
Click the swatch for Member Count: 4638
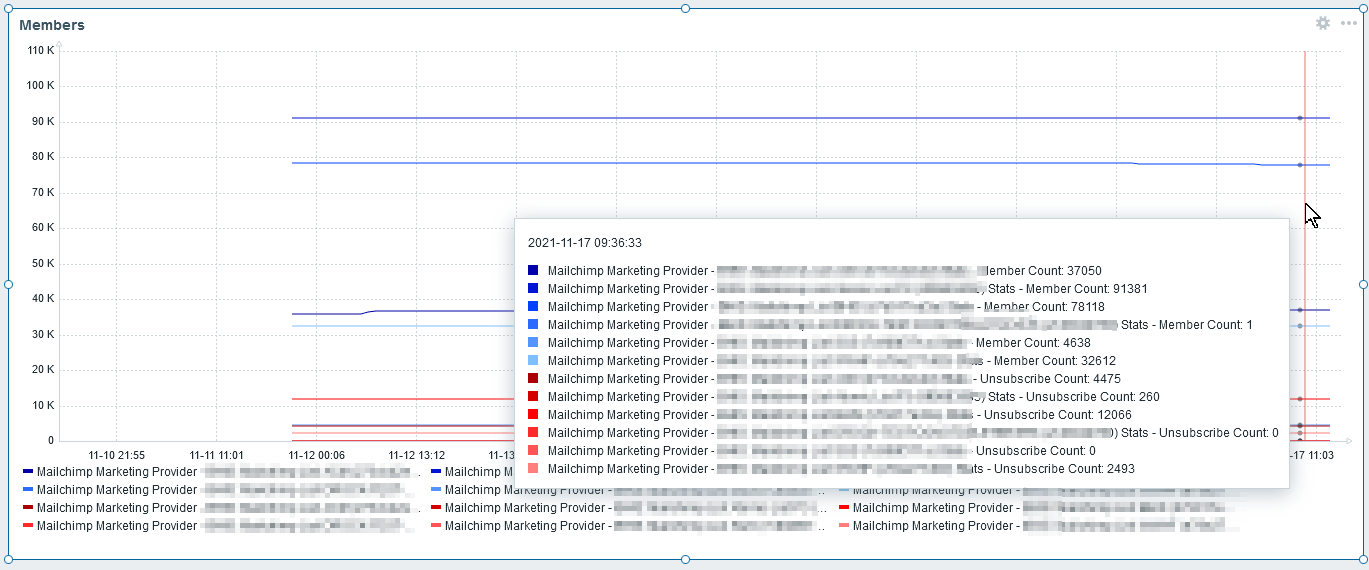tap(533, 343)
